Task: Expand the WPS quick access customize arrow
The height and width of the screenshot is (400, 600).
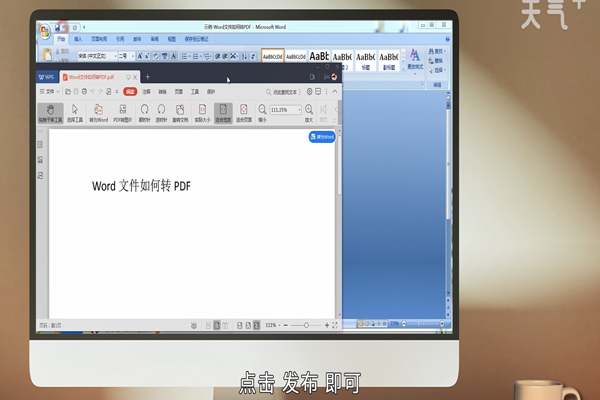Action: [x=117, y=91]
